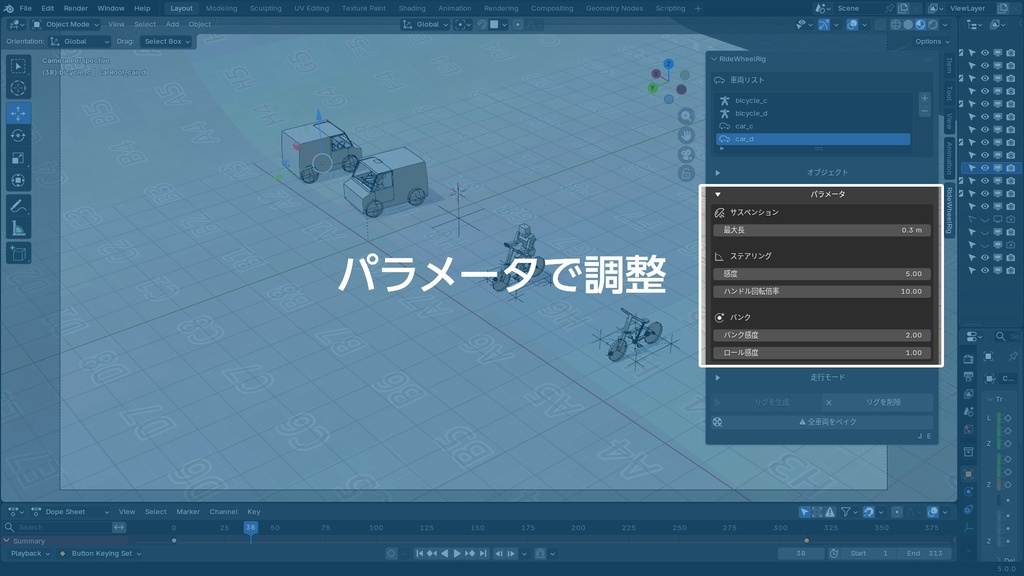Click the magnifier zoom icon in viewport gizmo
1024x576 pixels.
coord(686,114)
